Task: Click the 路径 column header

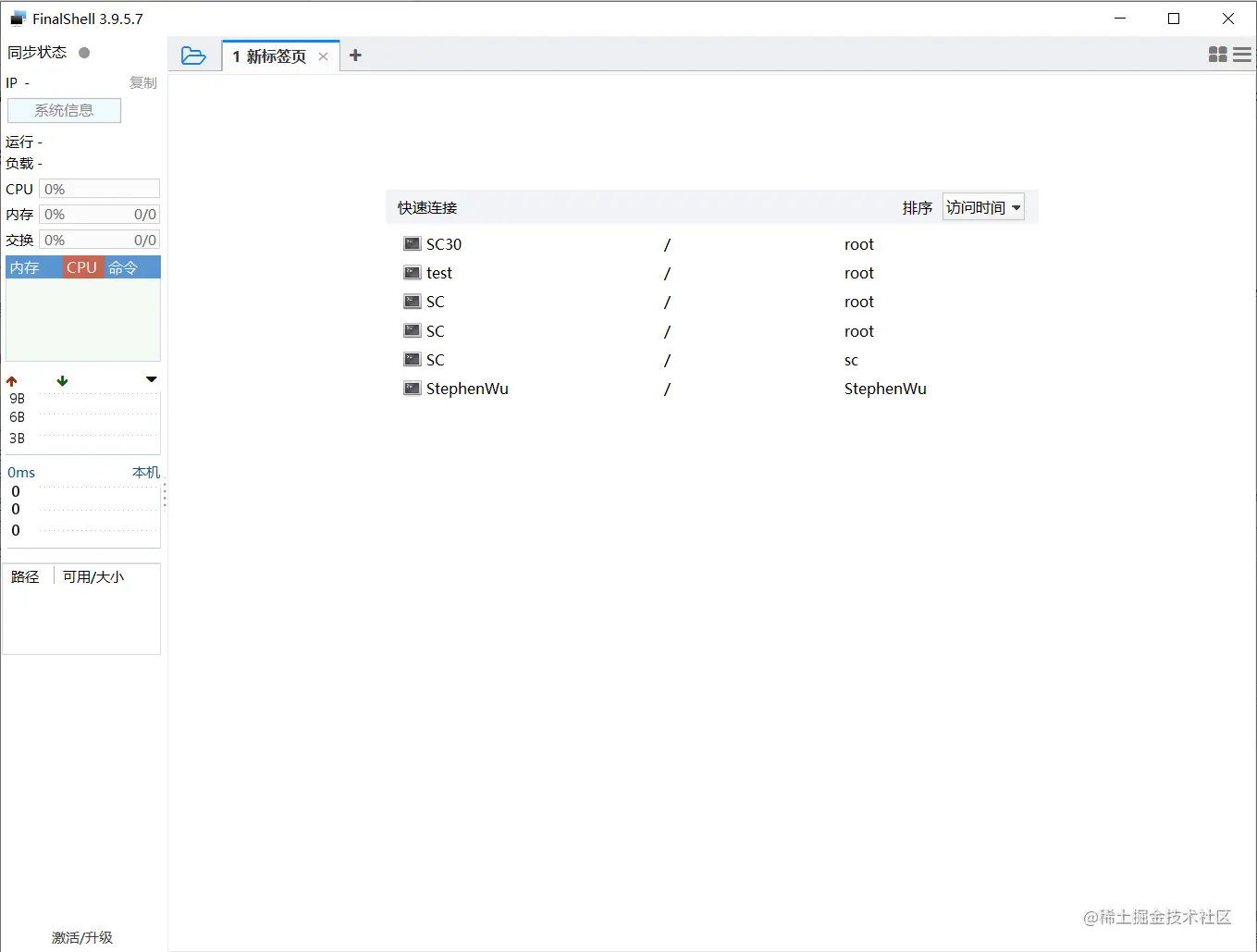Action: point(25,576)
